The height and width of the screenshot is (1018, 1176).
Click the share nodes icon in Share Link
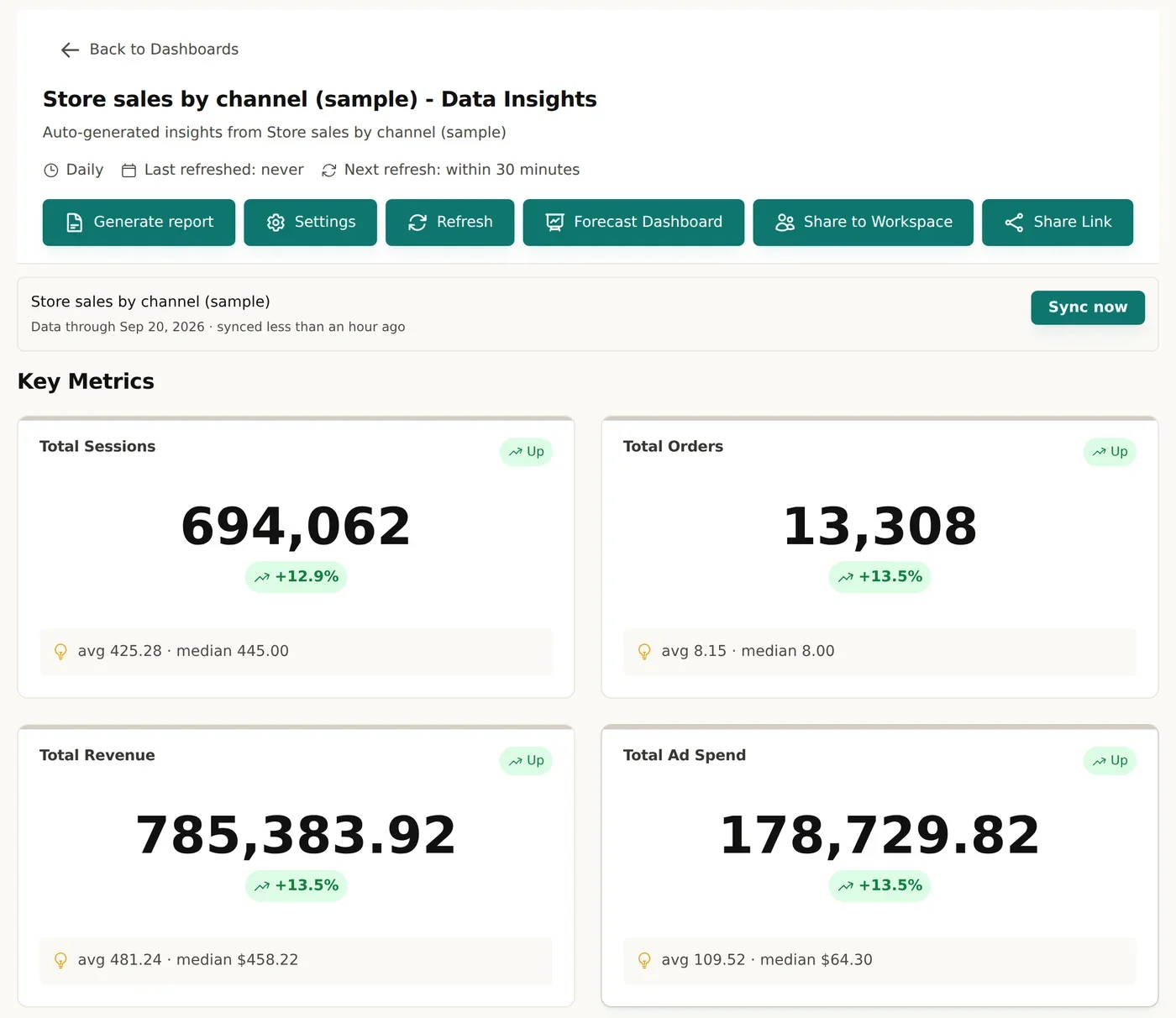[1015, 223]
